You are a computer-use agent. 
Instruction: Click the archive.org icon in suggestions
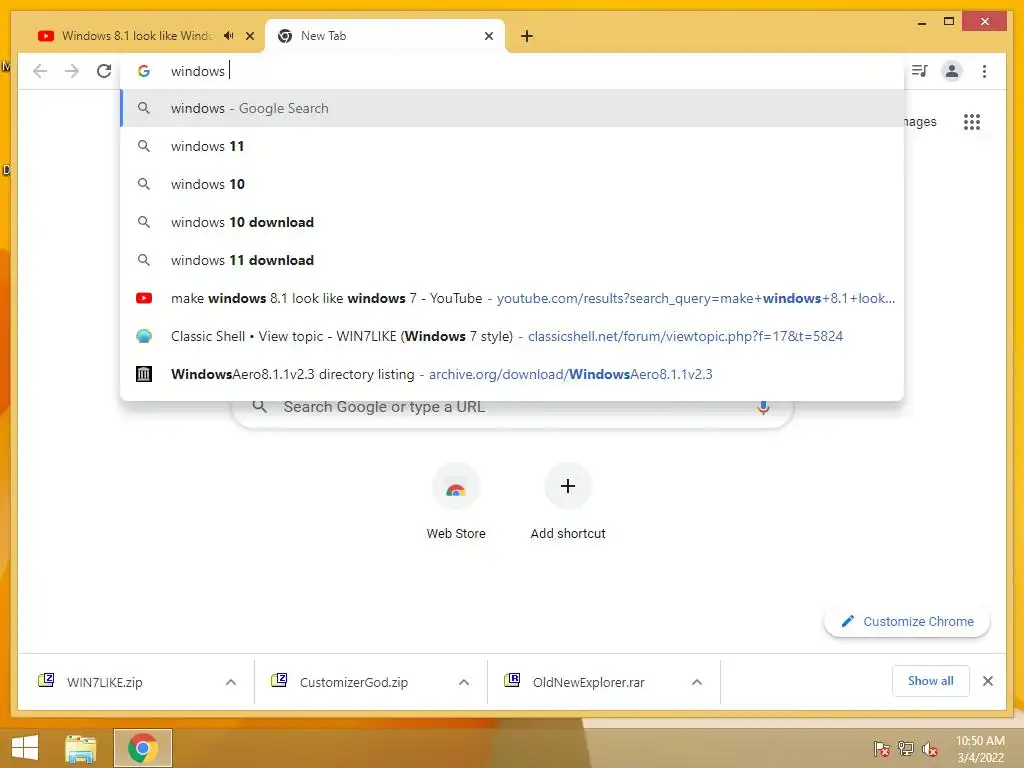pyautogui.click(x=144, y=374)
